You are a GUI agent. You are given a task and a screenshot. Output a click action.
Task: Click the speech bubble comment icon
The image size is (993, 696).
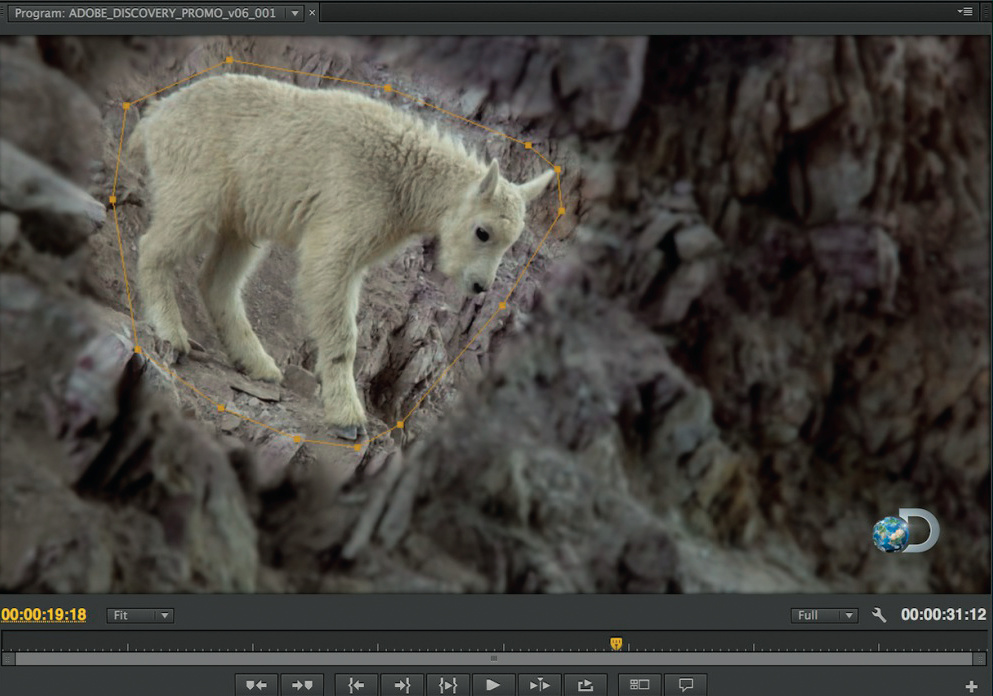coord(686,685)
